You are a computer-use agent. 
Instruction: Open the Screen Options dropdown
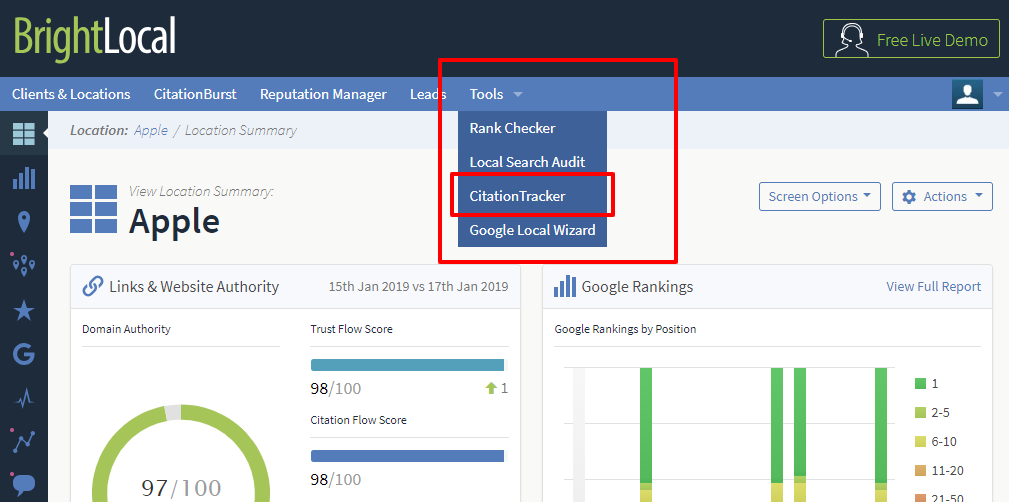820,196
